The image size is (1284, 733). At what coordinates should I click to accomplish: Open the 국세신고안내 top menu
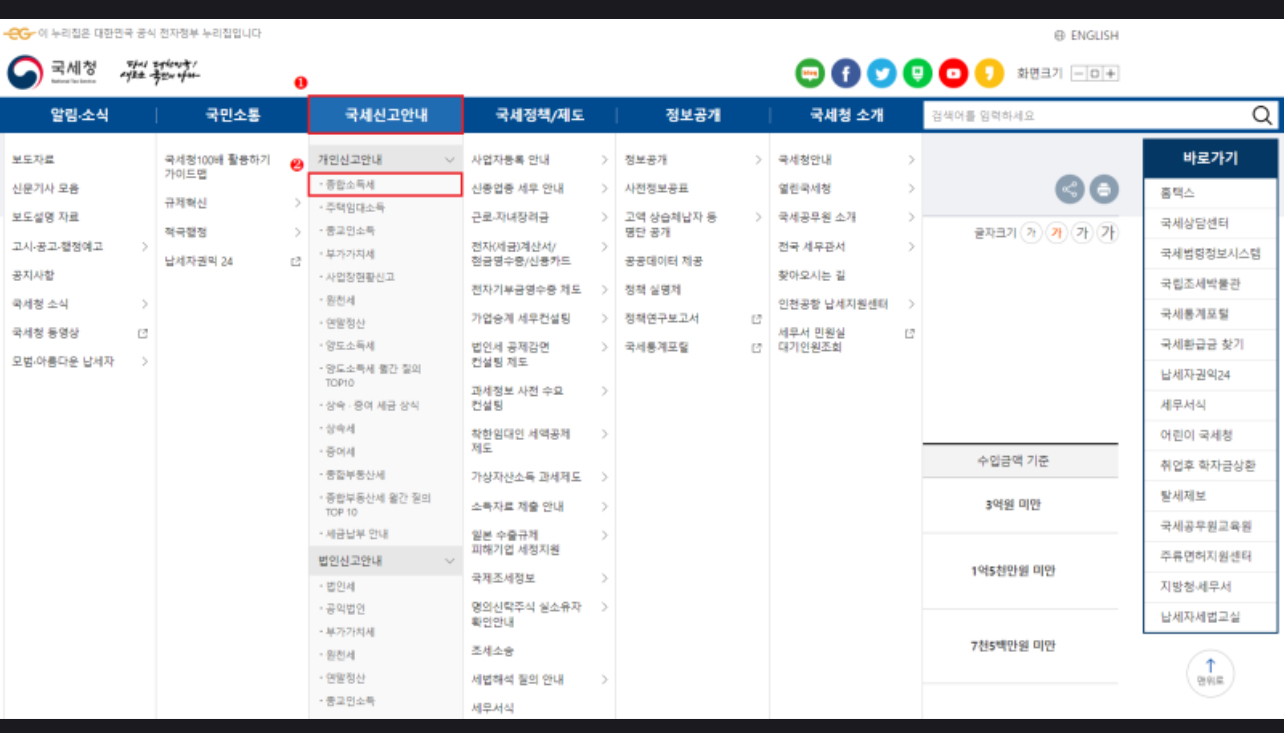(386, 115)
